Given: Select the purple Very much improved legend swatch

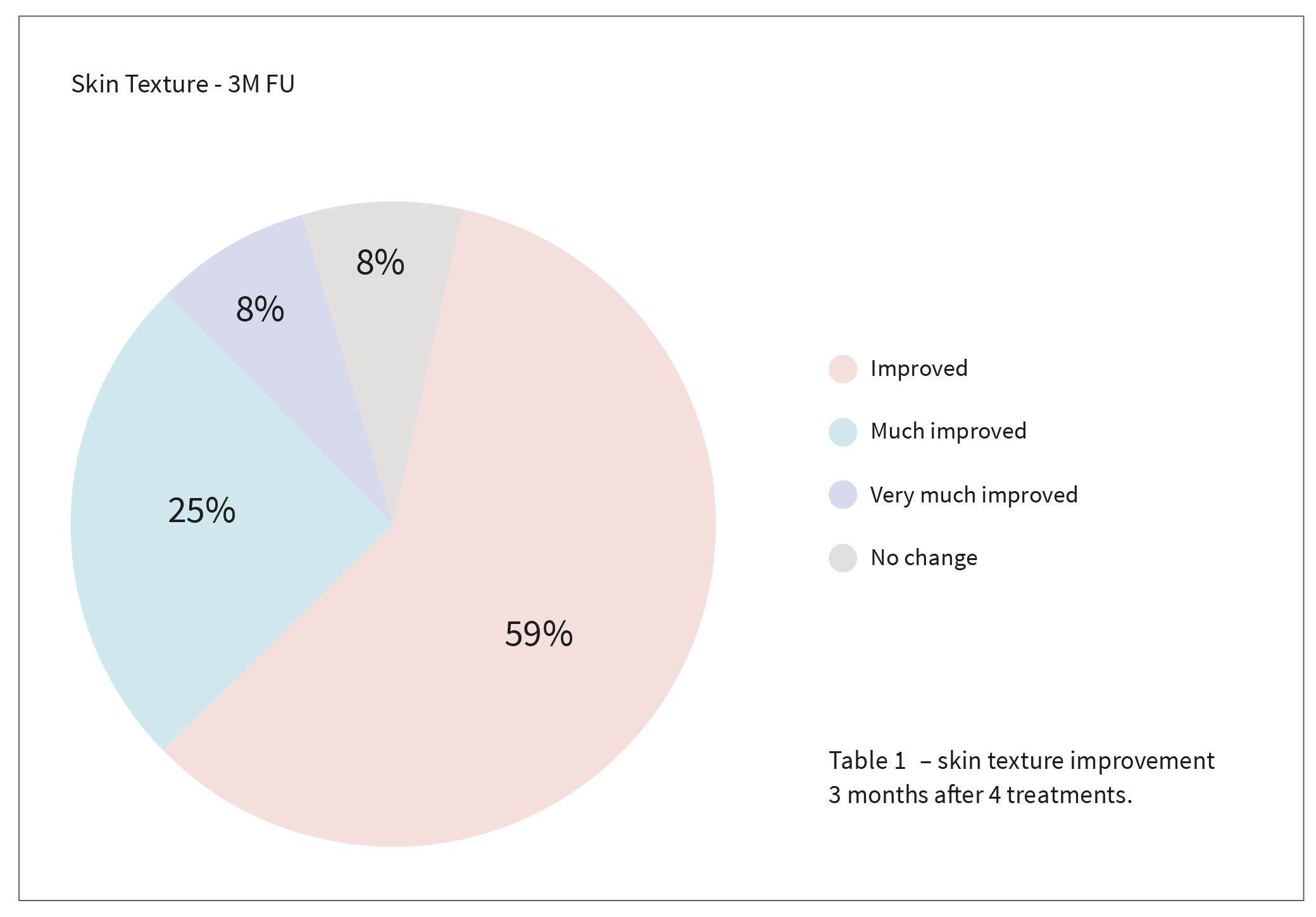Looking at the screenshot, I should (843, 495).
